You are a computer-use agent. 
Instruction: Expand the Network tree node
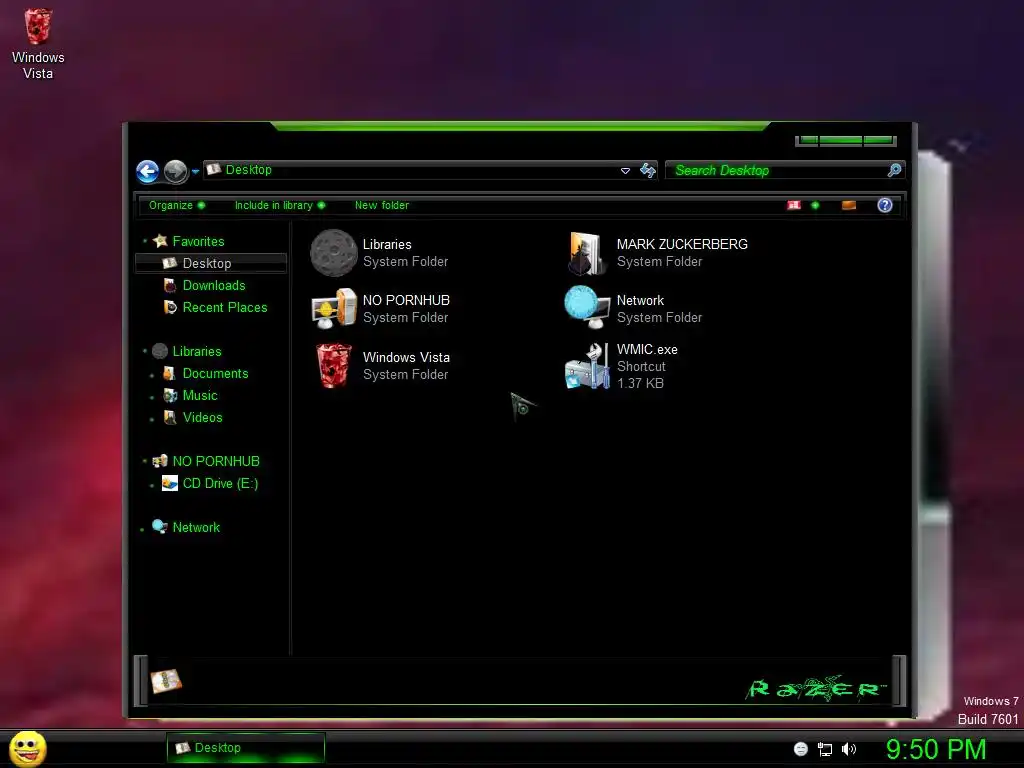pos(142,530)
